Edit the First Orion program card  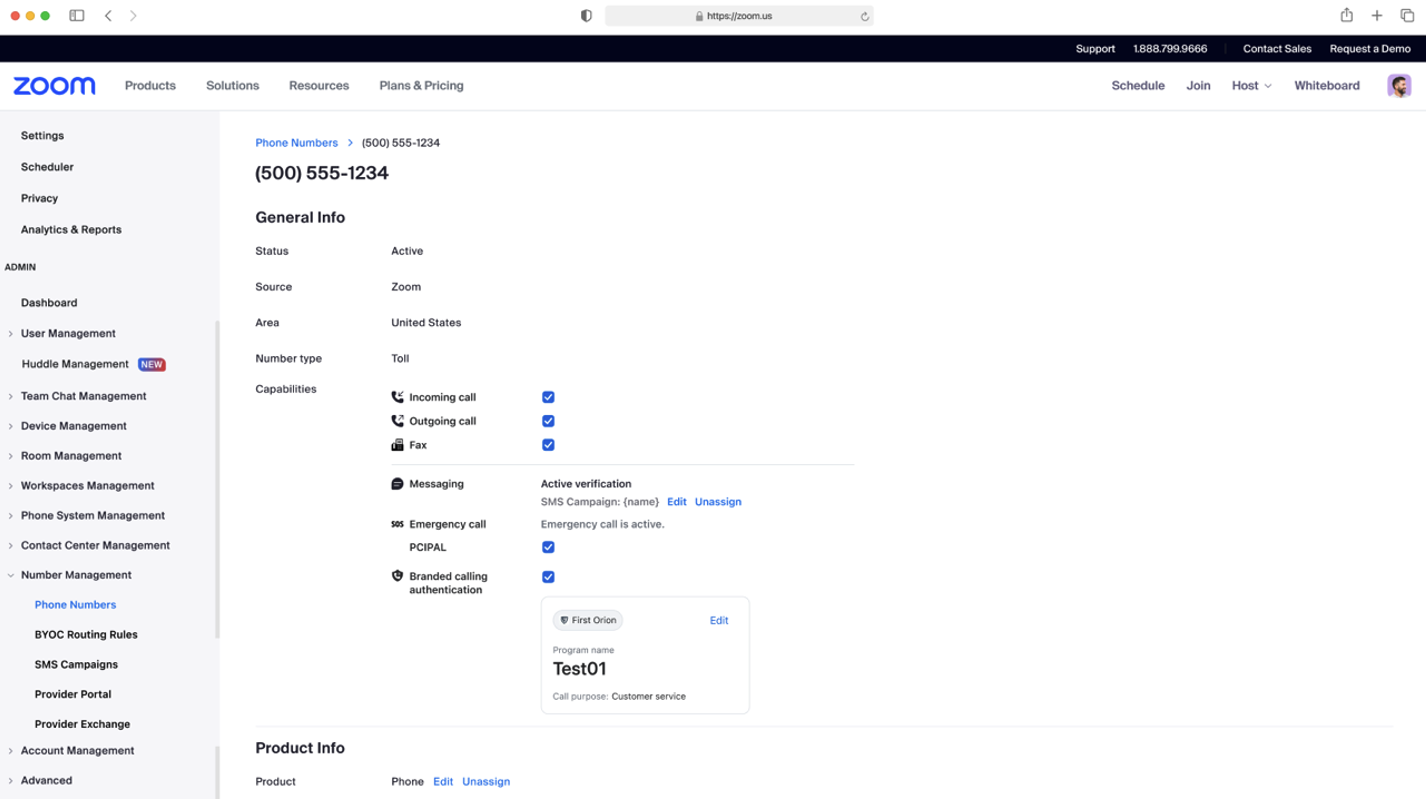click(x=719, y=621)
